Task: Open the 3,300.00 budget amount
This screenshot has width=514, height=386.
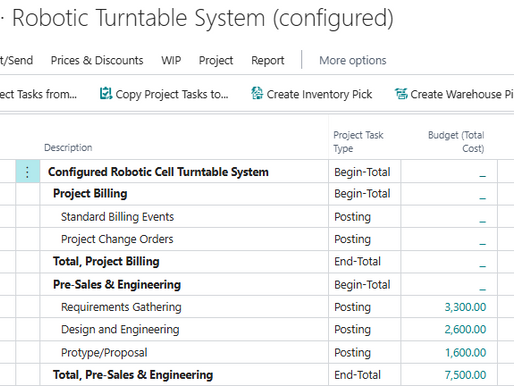Action: 465,307
